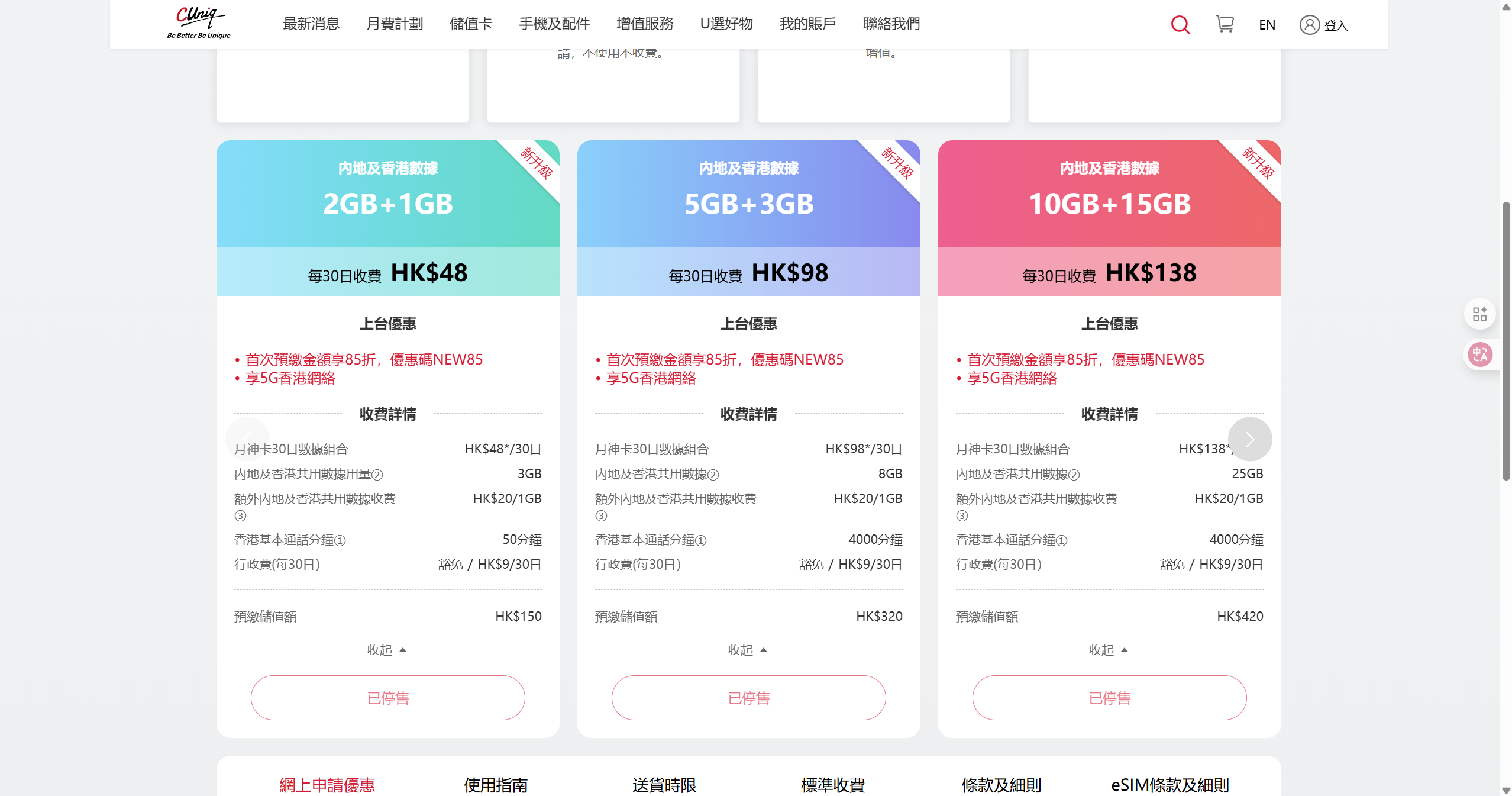The height and width of the screenshot is (796, 1512).
Task: Click the account login icon
Action: click(x=1309, y=25)
